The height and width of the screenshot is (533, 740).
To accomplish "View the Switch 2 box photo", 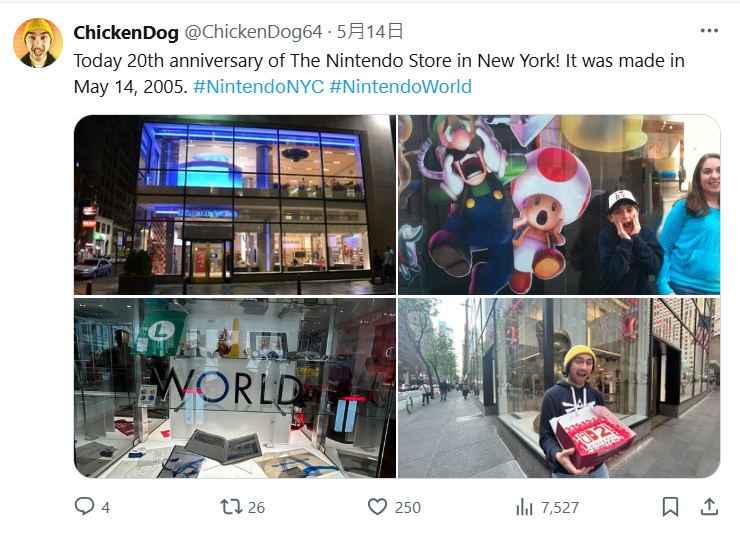I will coord(559,388).
